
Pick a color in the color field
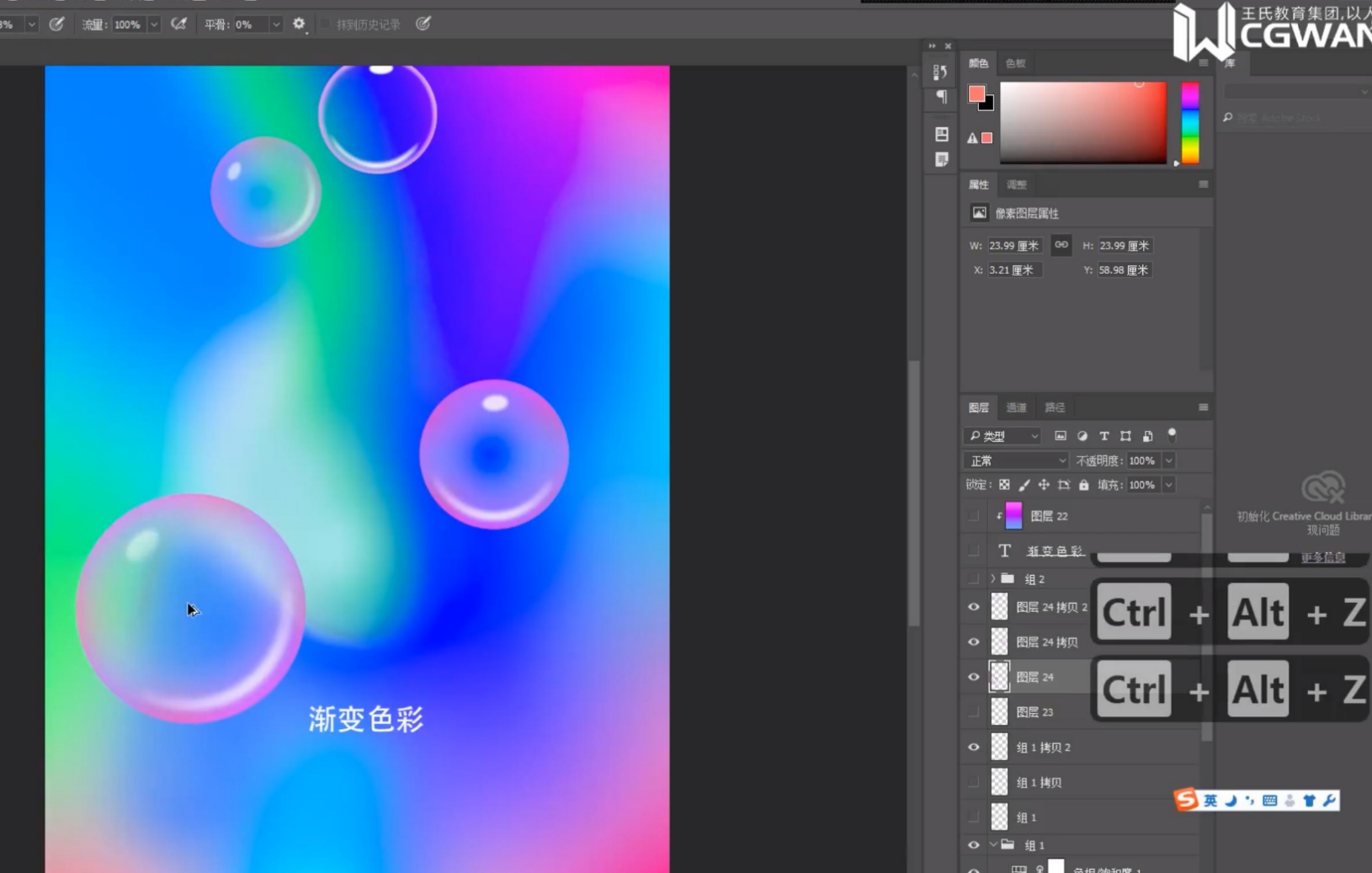1083,123
